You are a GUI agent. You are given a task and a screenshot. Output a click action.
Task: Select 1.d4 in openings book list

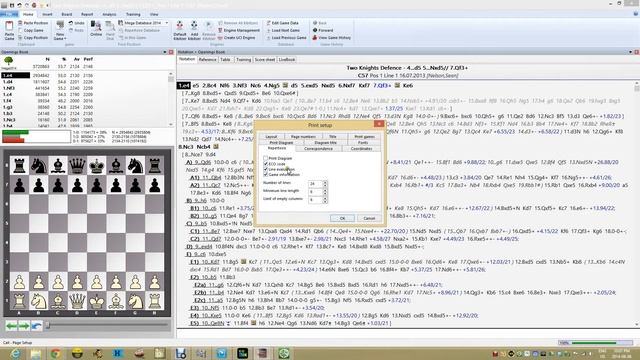[x=16, y=82]
